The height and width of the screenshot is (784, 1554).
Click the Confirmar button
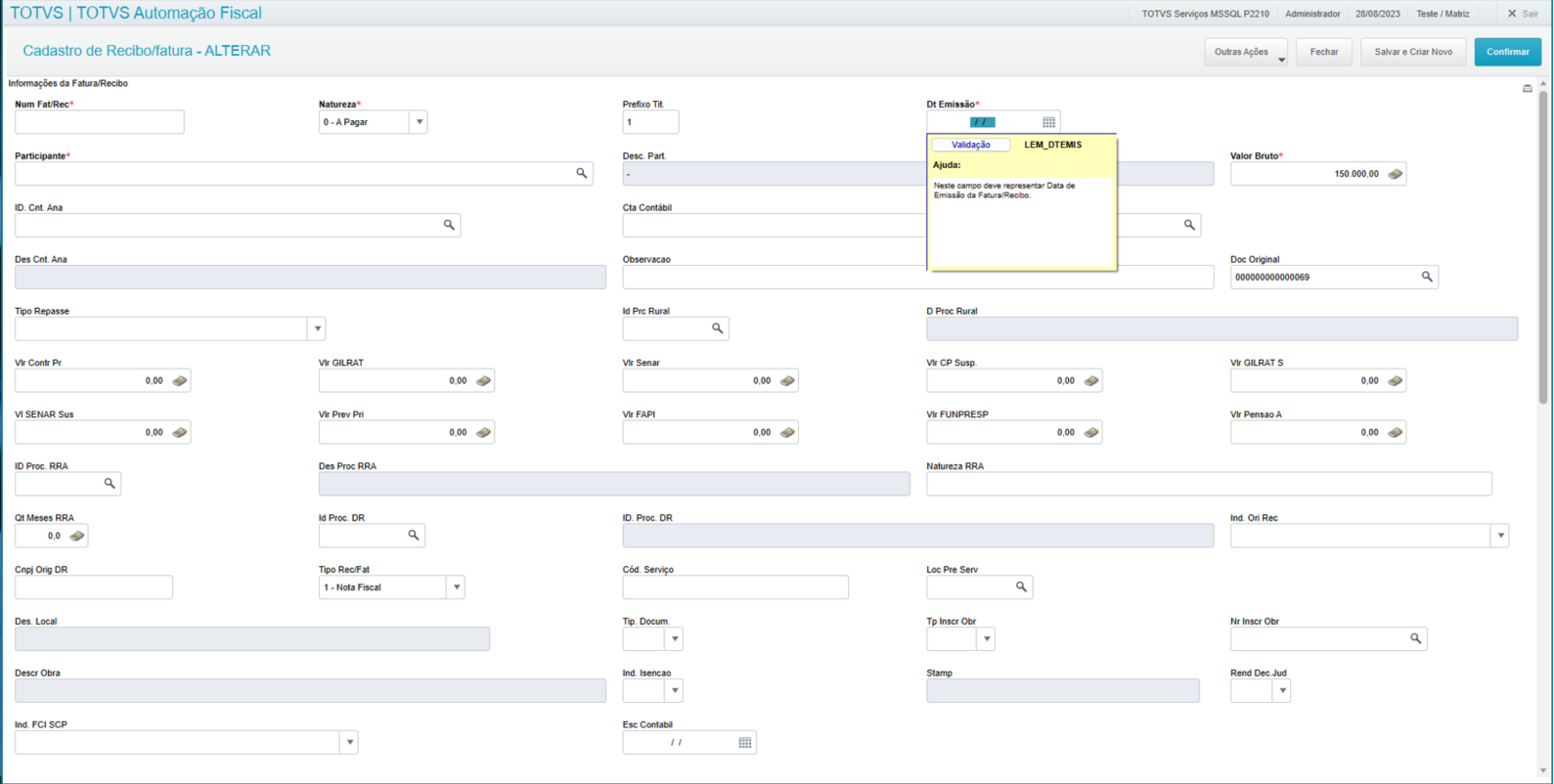pos(1507,52)
